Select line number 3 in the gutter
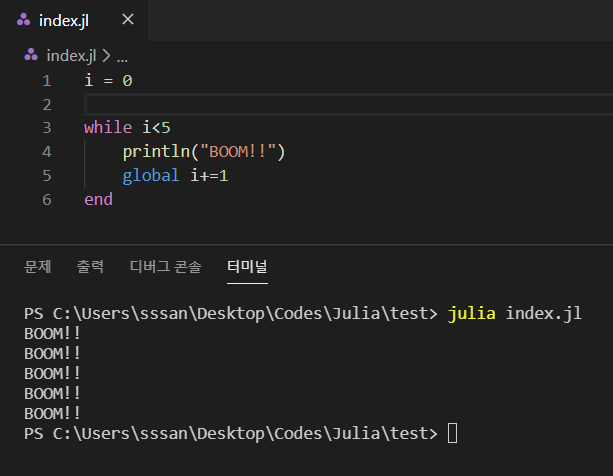This screenshot has width=613, height=476. click(46, 128)
